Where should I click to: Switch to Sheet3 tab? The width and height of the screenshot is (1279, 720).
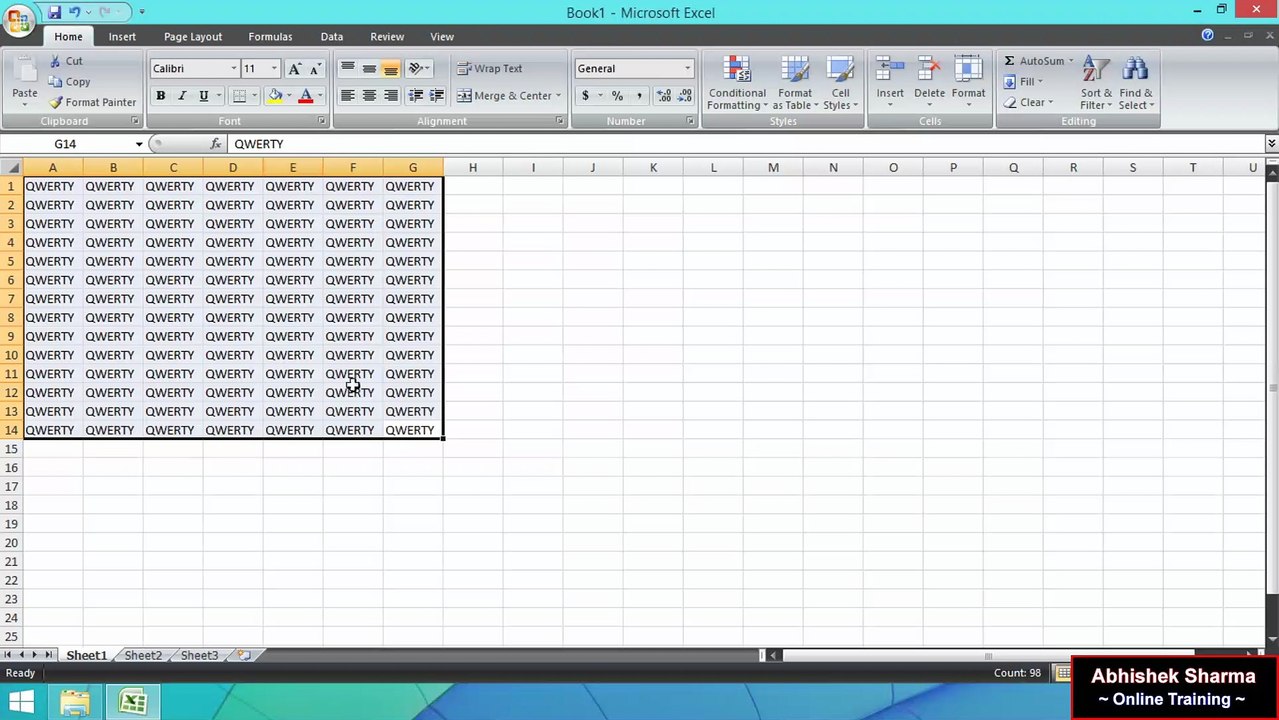[199, 656]
